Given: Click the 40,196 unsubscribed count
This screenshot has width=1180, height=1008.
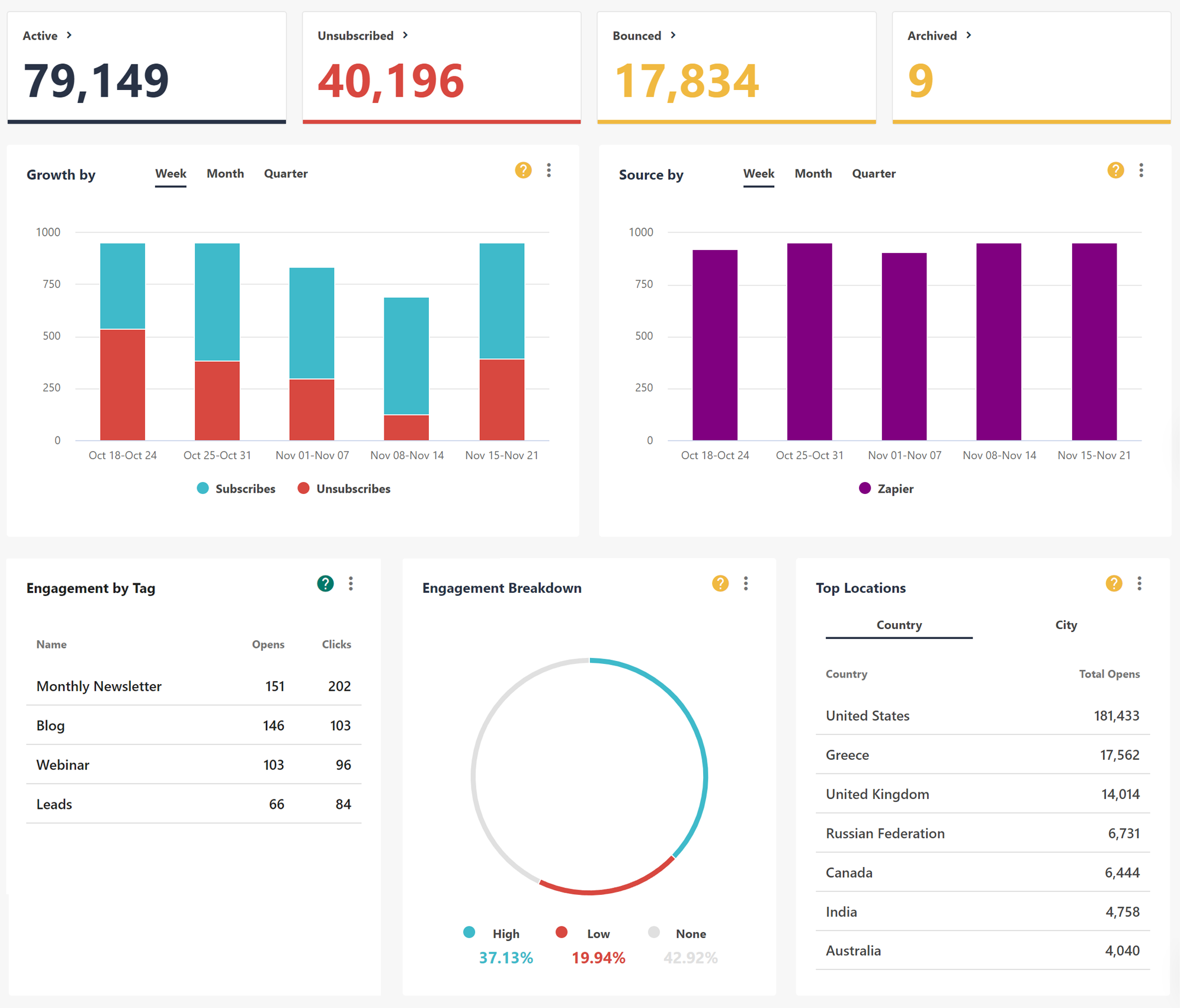Looking at the screenshot, I should 391,81.
